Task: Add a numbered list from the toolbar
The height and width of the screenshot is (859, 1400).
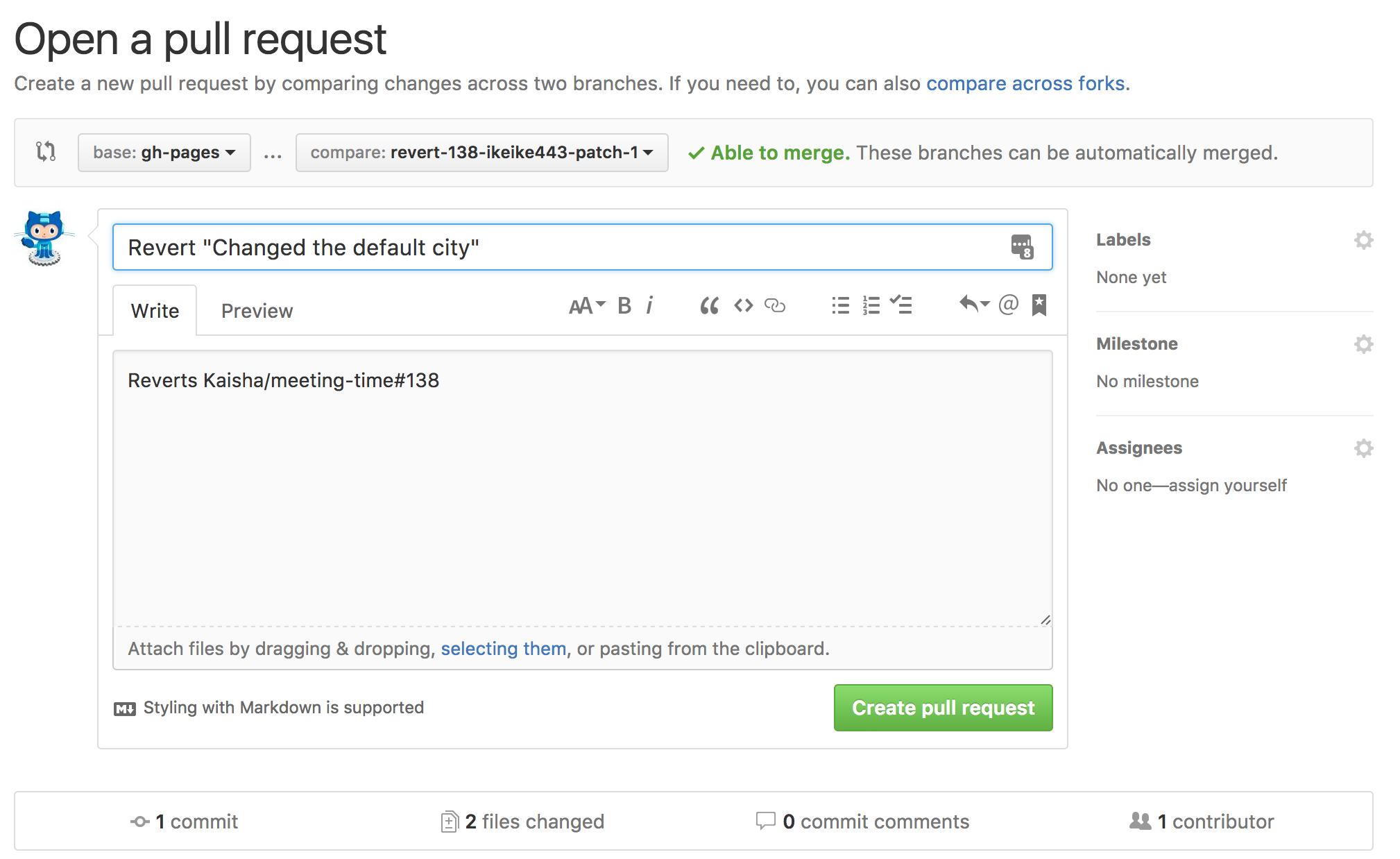Action: 871,305
